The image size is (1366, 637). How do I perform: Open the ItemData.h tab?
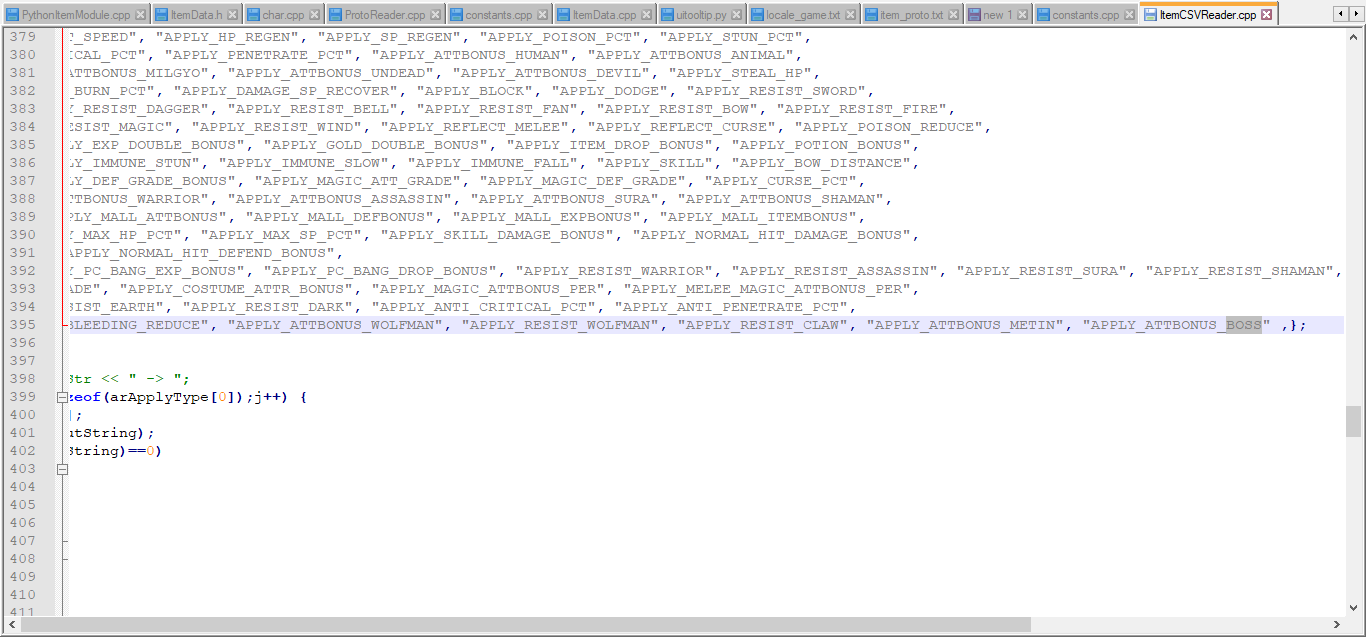coord(196,16)
